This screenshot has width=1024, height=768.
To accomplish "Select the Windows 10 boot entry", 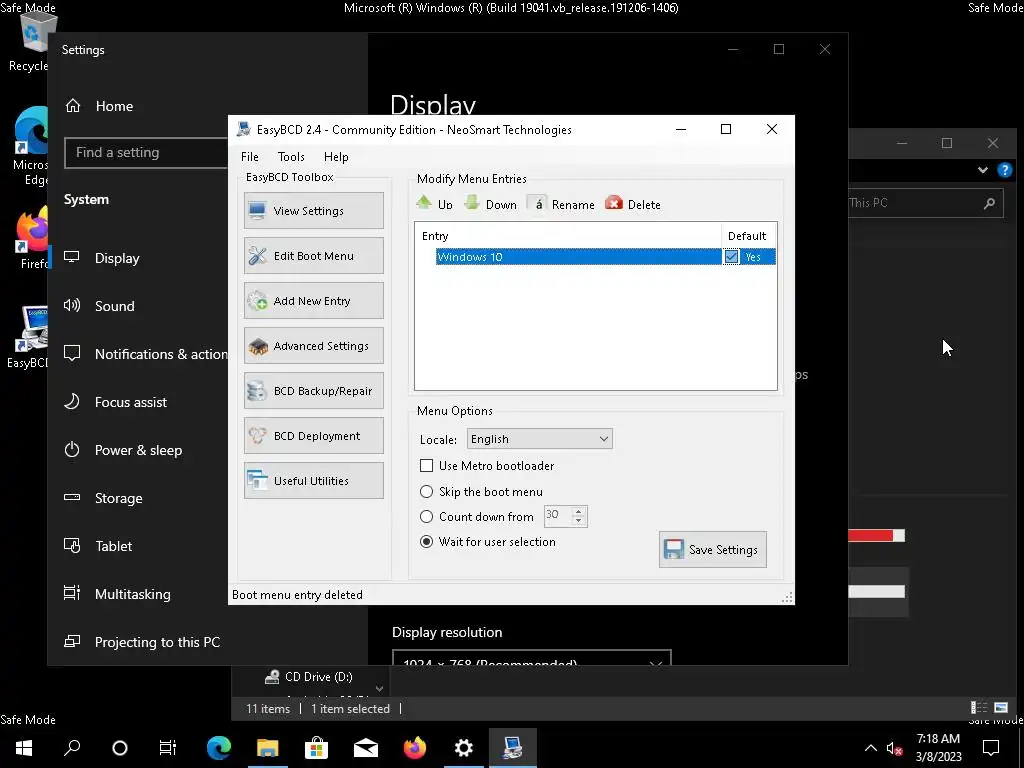I will [x=578, y=257].
